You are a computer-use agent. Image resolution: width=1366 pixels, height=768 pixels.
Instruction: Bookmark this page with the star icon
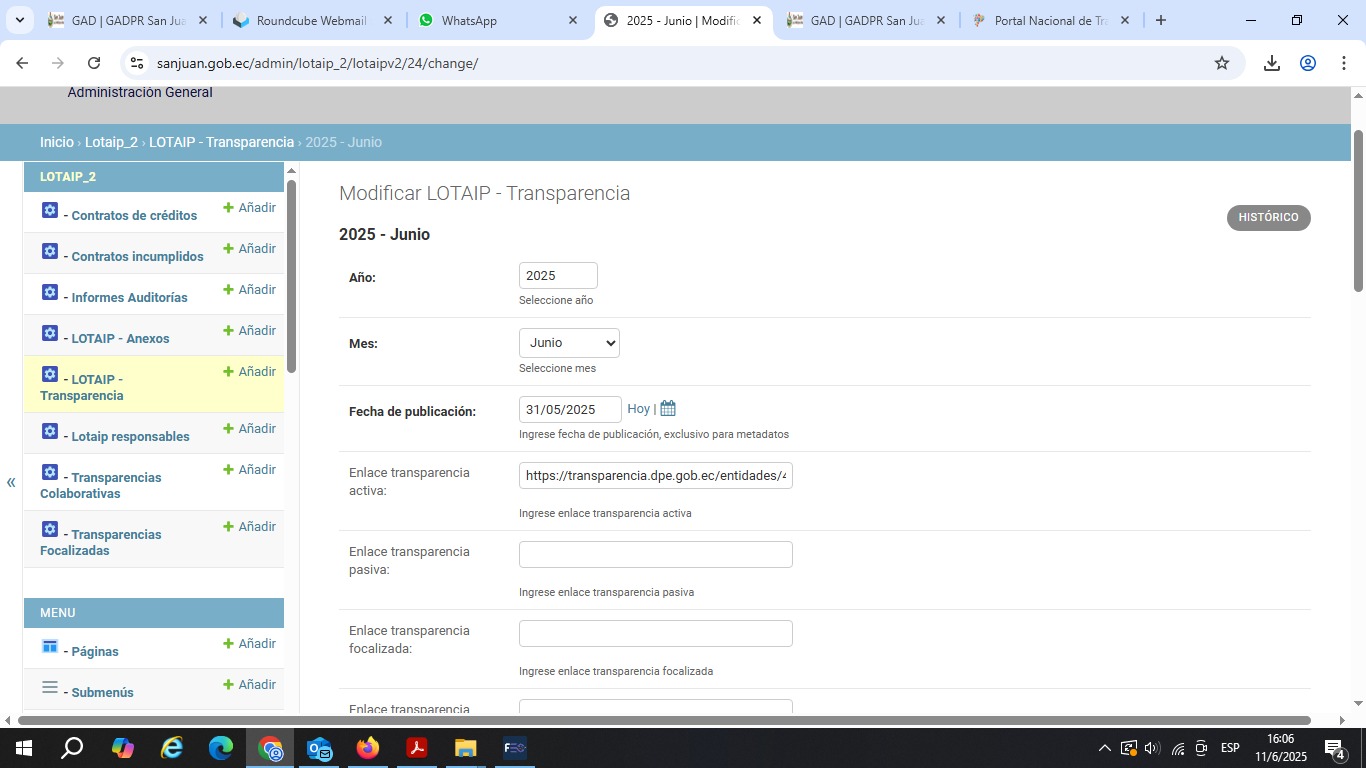tap(1221, 63)
